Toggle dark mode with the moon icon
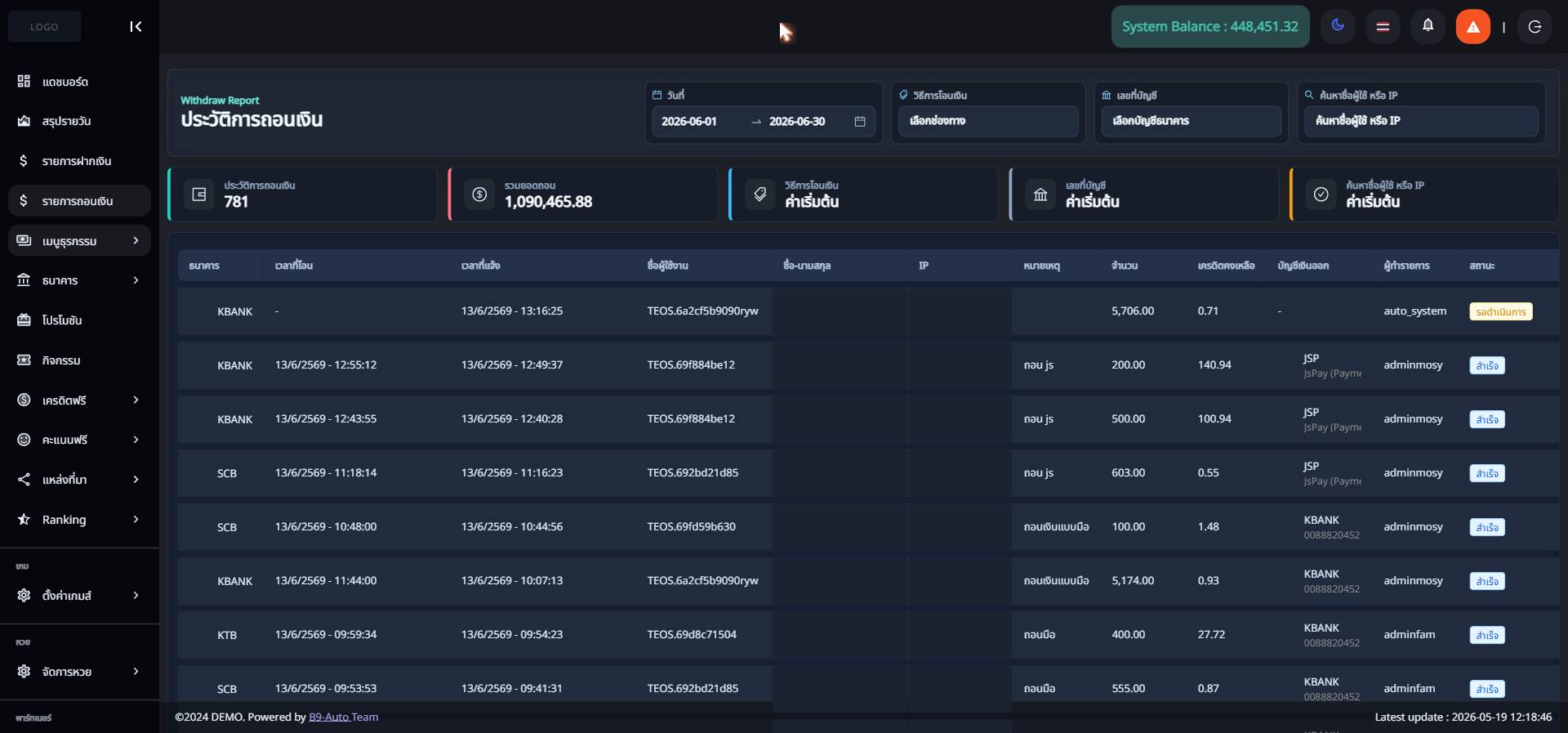Image resolution: width=1568 pixels, height=733 pixels. tap(1338, 26)
